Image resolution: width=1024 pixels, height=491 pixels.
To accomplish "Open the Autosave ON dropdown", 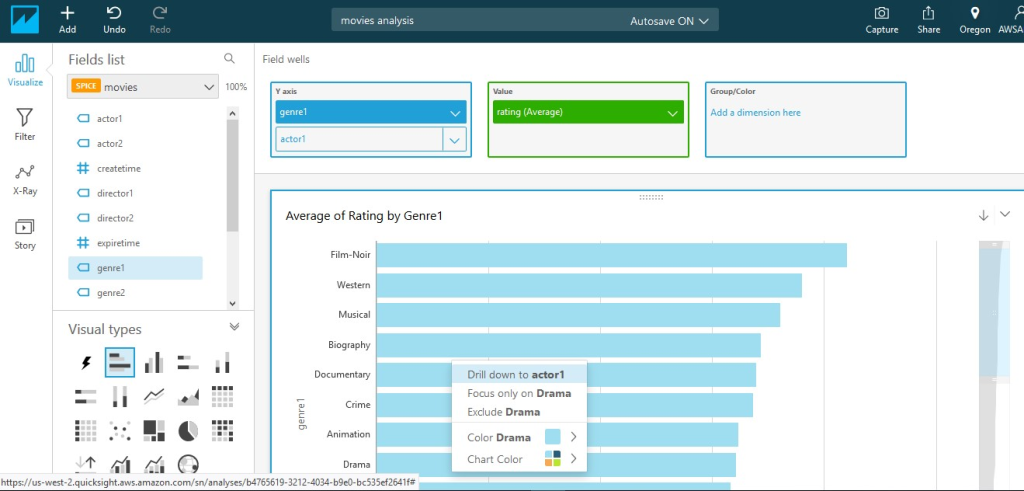I will [669, 21].
